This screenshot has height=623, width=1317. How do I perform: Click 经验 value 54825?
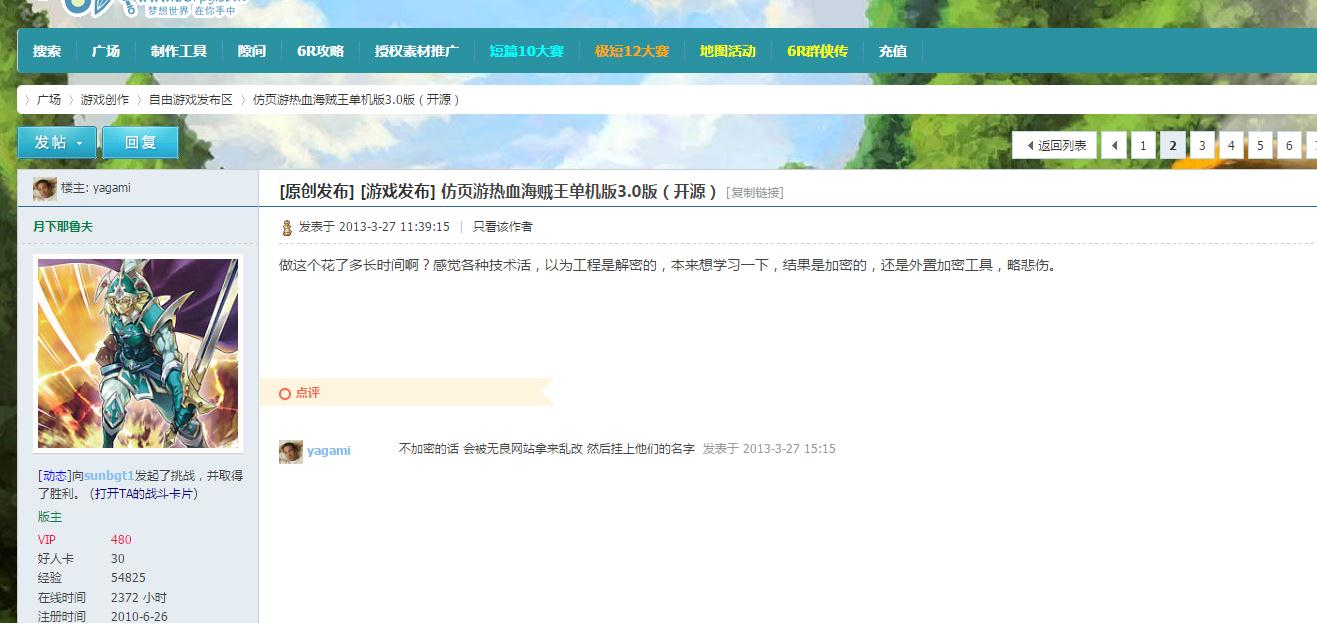pos(128,578)
